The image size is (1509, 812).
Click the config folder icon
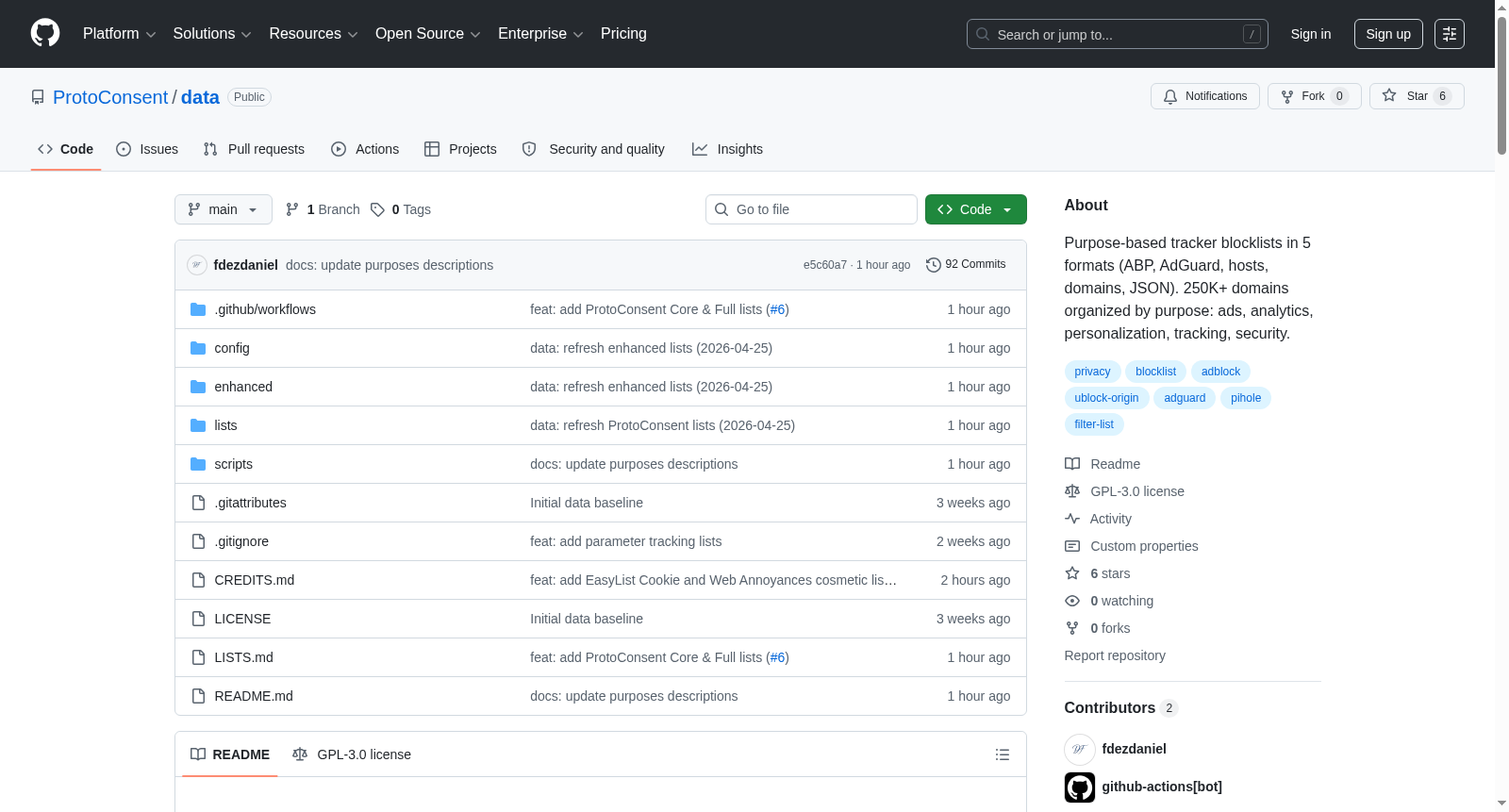click(198, 348)
